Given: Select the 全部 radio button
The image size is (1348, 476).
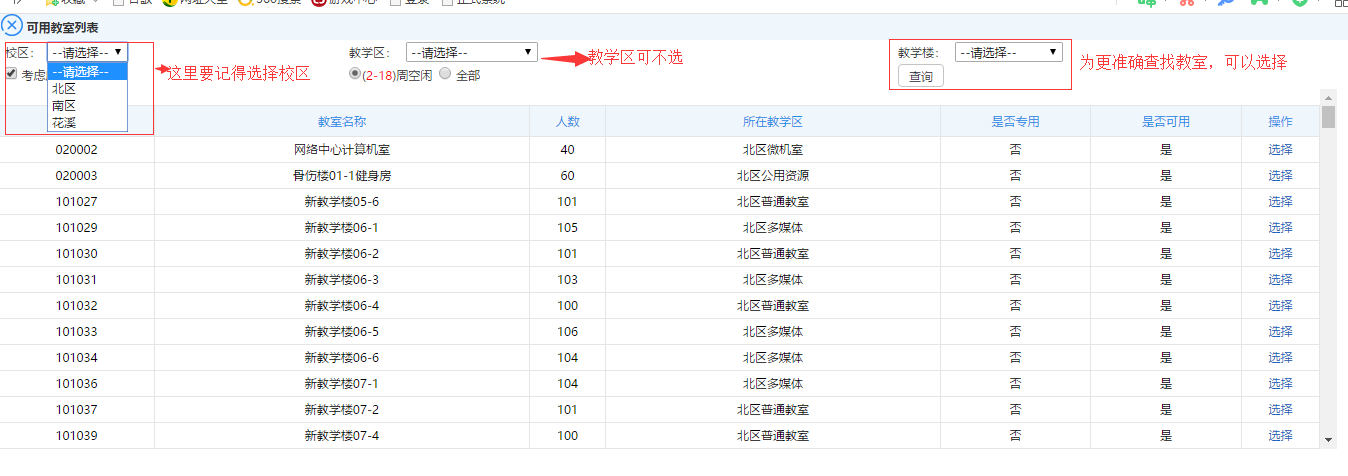Looking at the screenshot, I should (446, 74).
